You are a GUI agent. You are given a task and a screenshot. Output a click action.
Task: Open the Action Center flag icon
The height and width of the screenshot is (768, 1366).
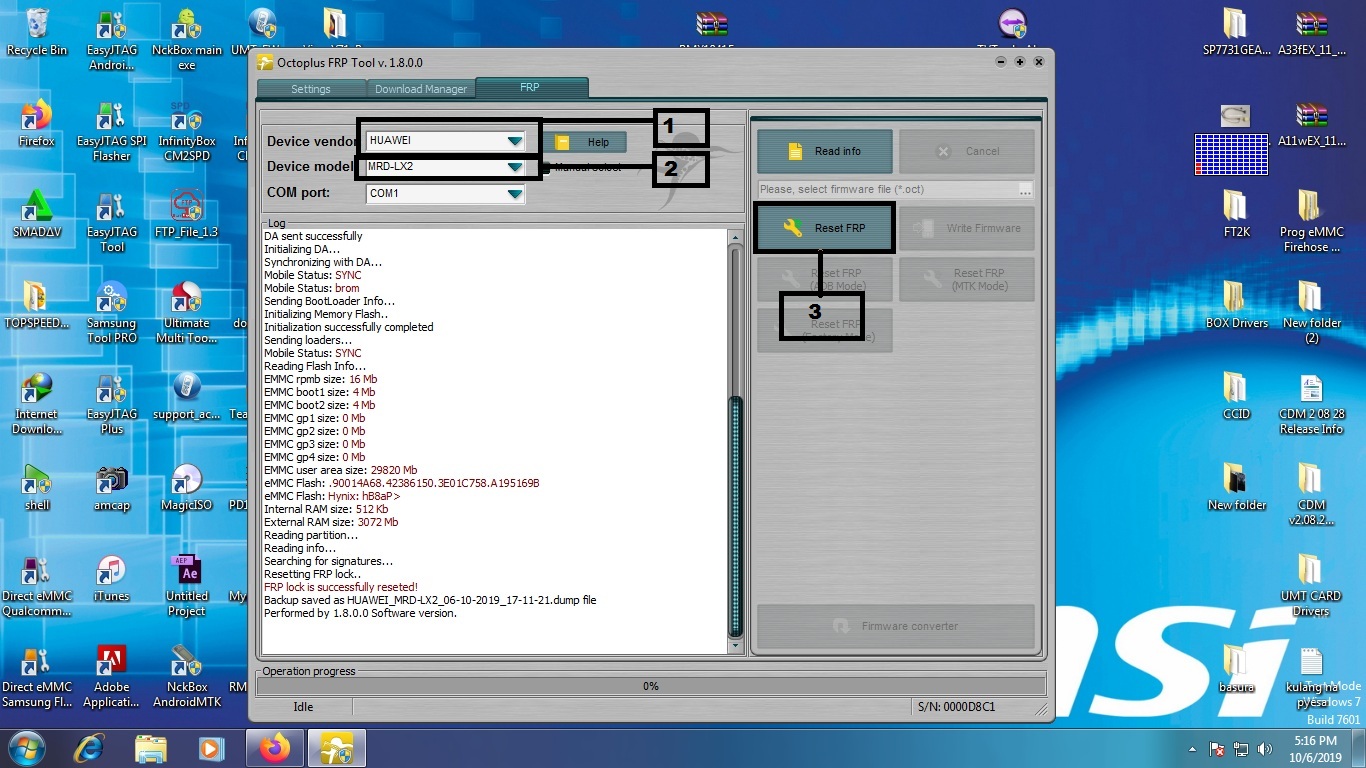(1218, 749)
